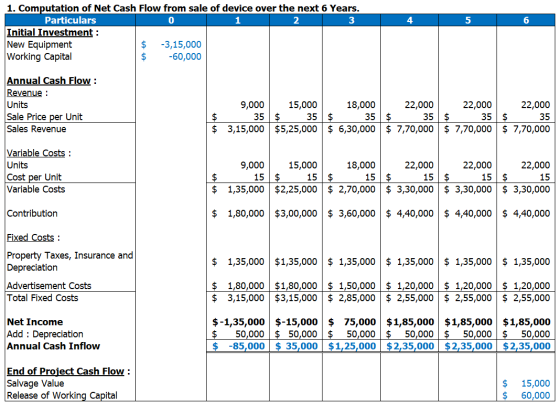Select the Working Capital value -60,000
The width and height of the screenshot is (560, 405).
coord(185,57)
